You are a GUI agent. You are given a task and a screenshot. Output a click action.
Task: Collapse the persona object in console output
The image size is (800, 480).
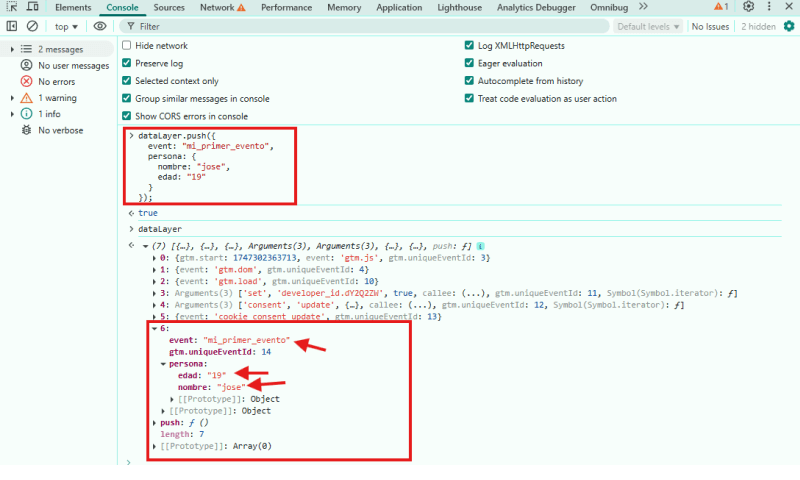point(163,364)
